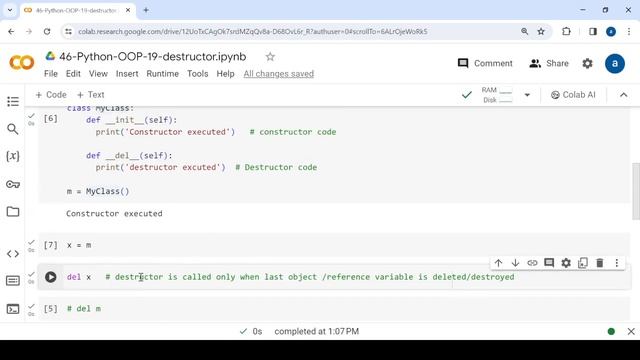
Task: Open the terminal panel
Action: (13, 309)
